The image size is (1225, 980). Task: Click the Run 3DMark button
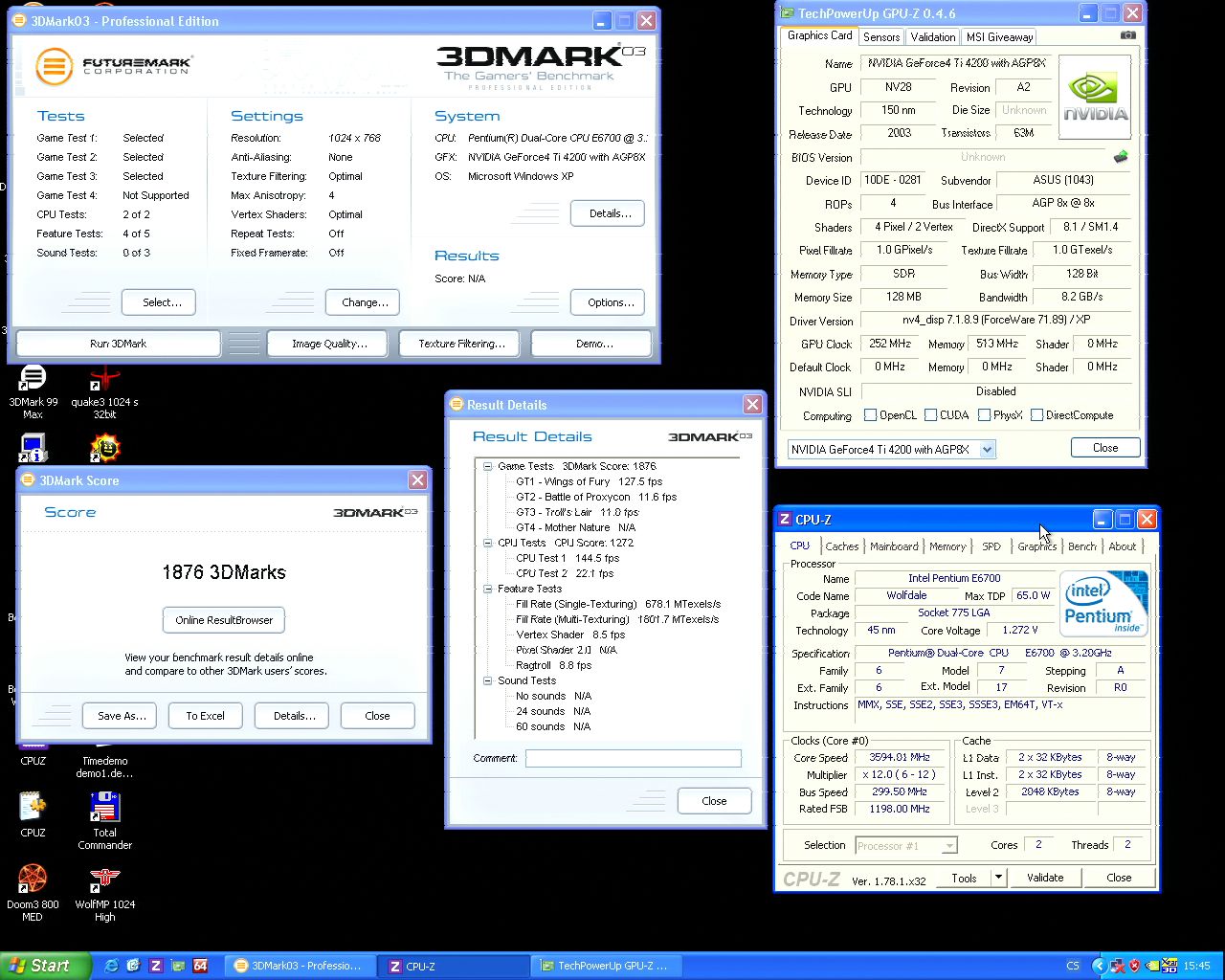click(119, 344)
